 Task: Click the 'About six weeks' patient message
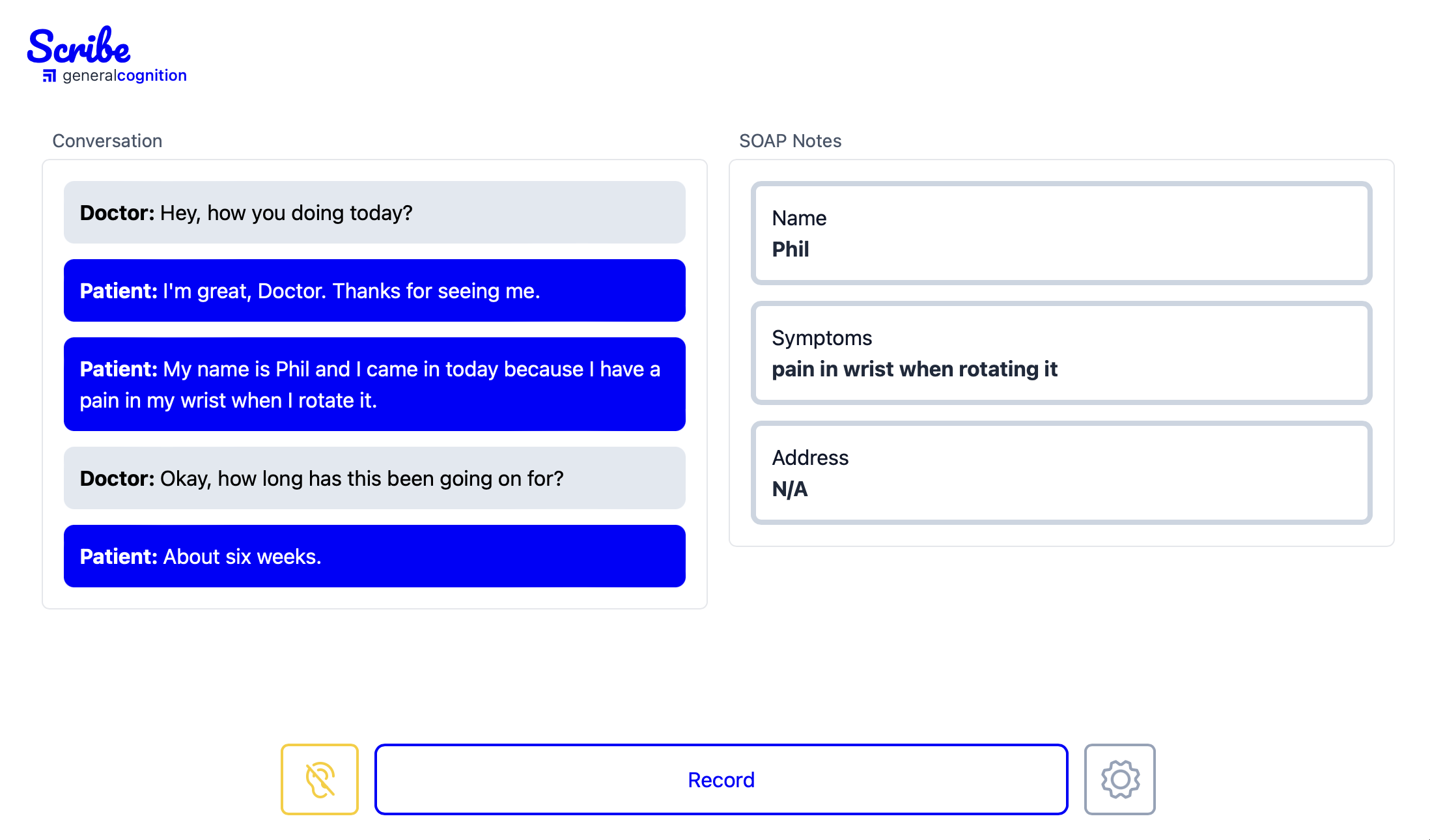pyautogui.click(x=374, y=556)
